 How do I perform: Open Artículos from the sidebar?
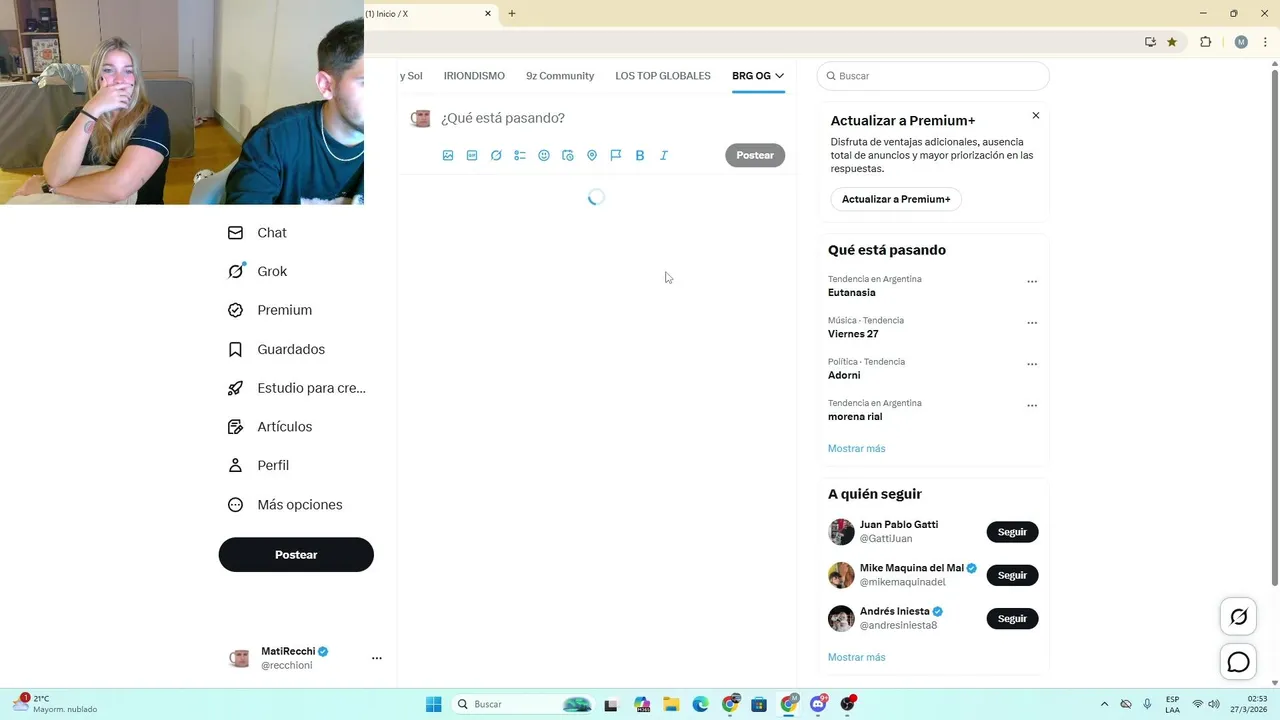(270, 427)
